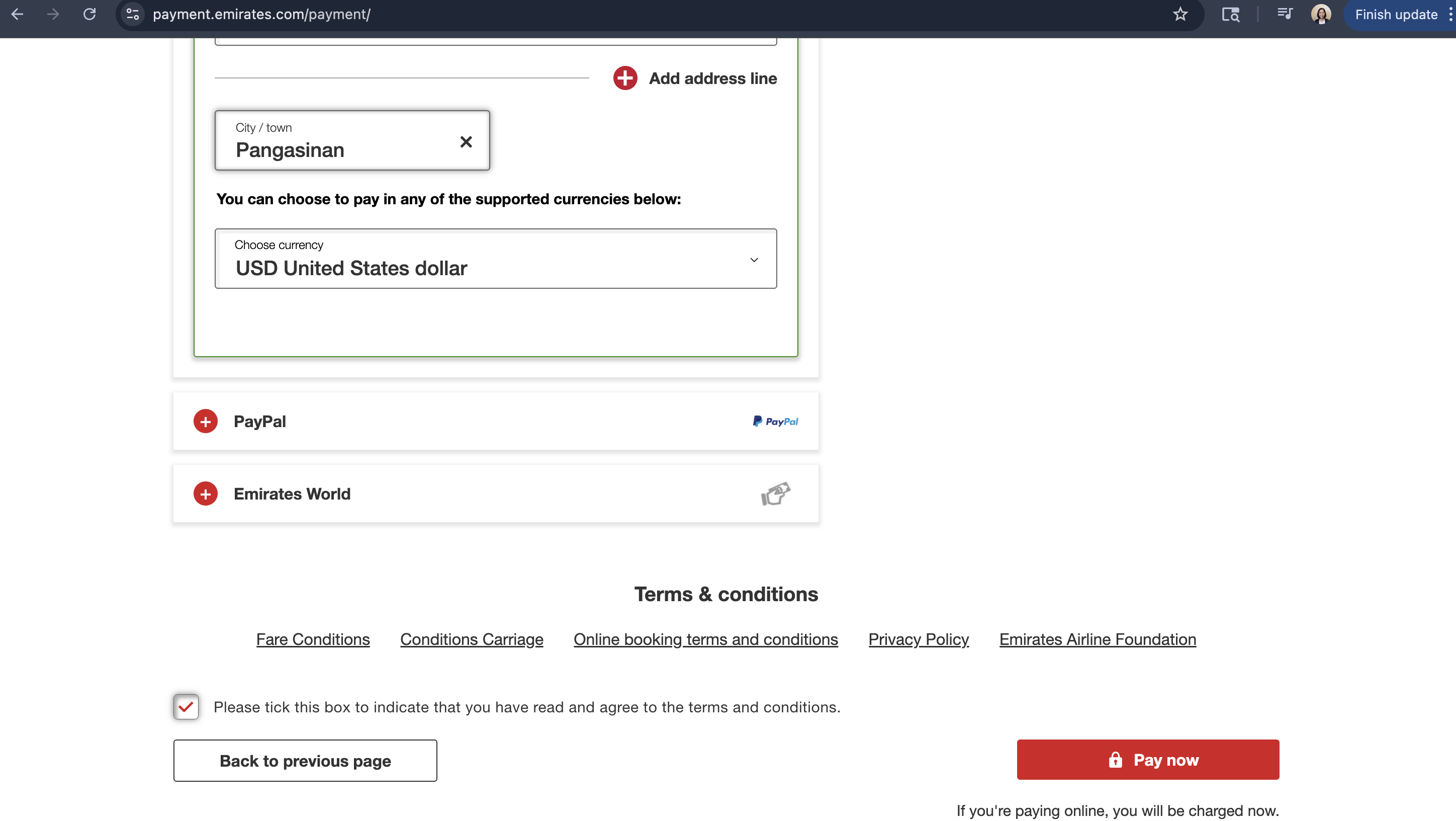Click the Emirates World hand-cash icon
The image size is (1456, 821).
(775, 494)
